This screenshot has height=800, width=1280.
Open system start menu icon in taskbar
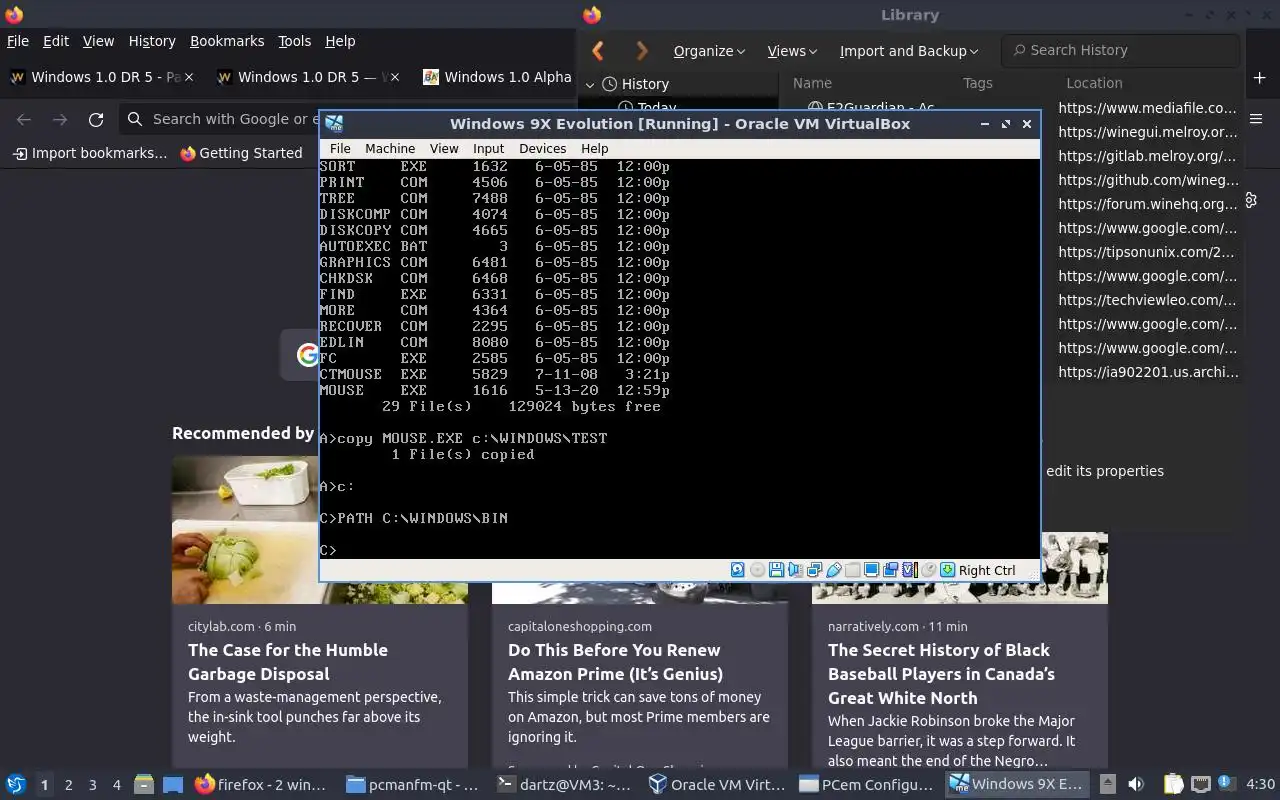tap(15, 785)
